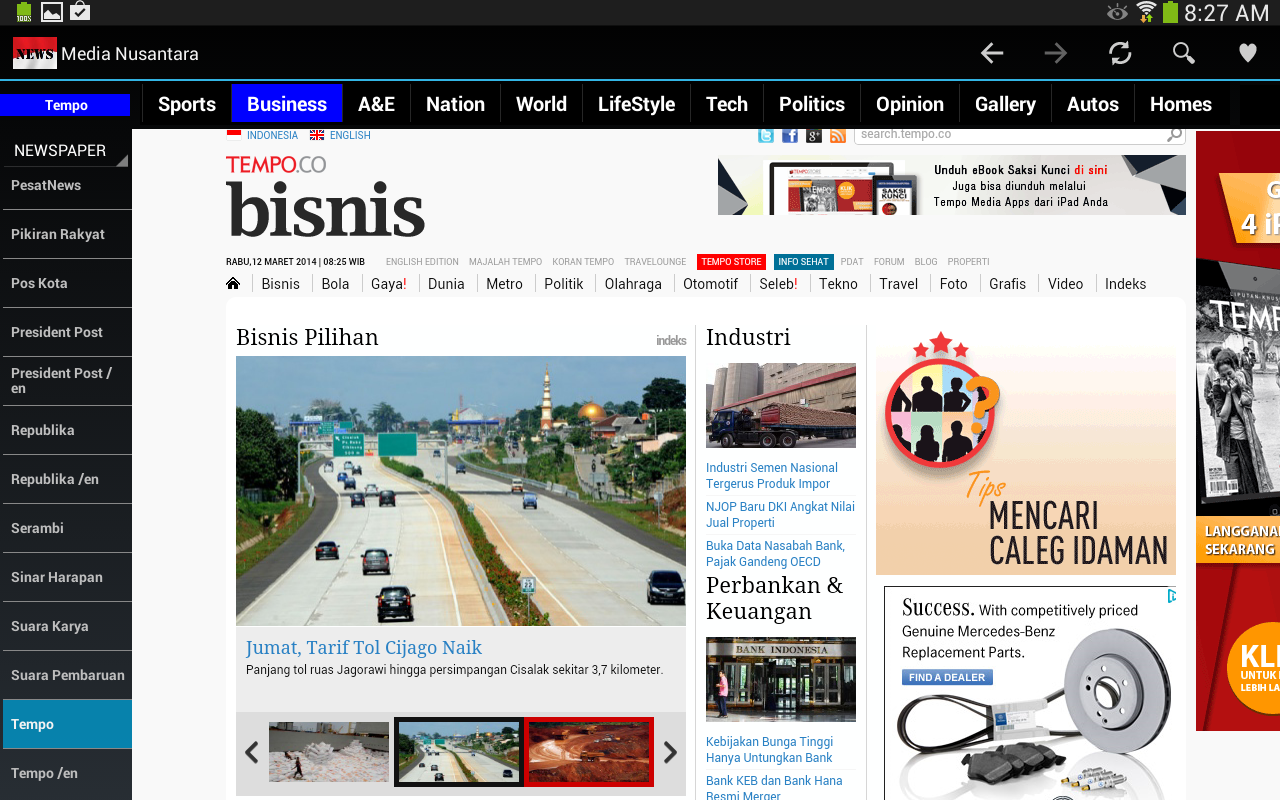This screenshot has width=1280, height=800.
Task: Open the TEMPO STORE red button
Action: click(731, 262)
